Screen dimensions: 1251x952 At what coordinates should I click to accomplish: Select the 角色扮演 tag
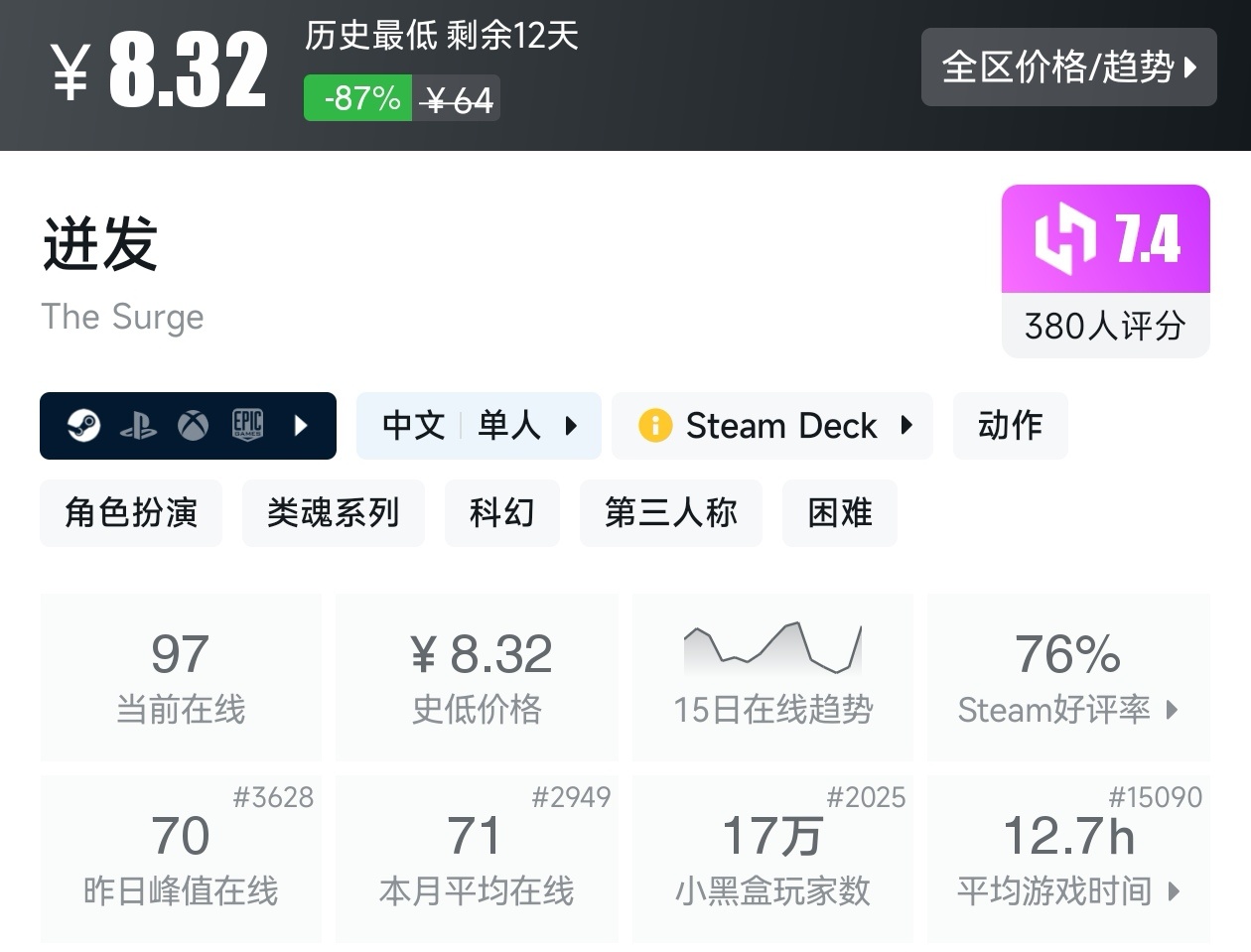click(131, 513)
